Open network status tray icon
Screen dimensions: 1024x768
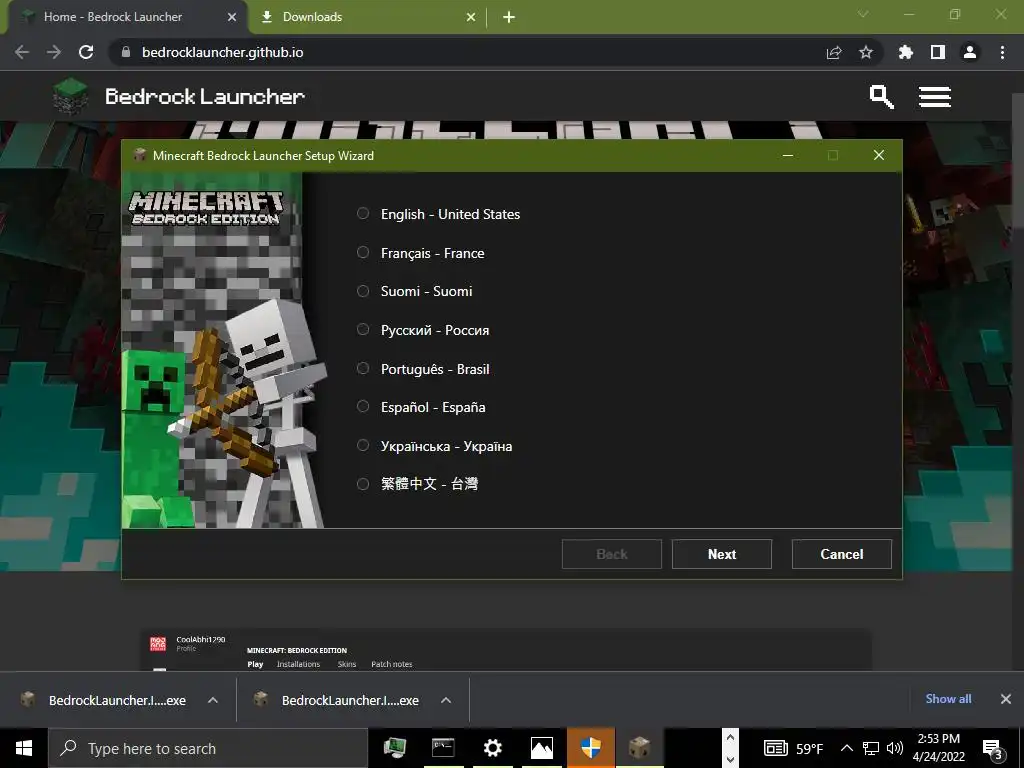point(871,748)
